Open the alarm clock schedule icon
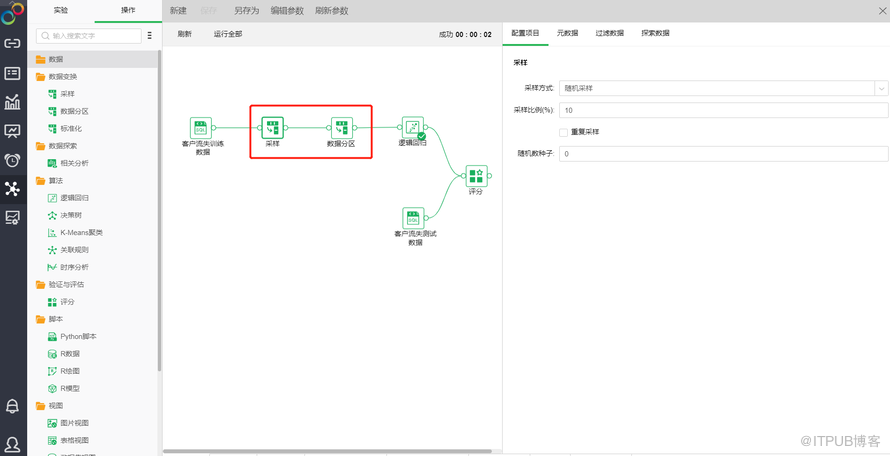Image resolution: width=890 pixels, height=456 pixels. click(12, 160)
